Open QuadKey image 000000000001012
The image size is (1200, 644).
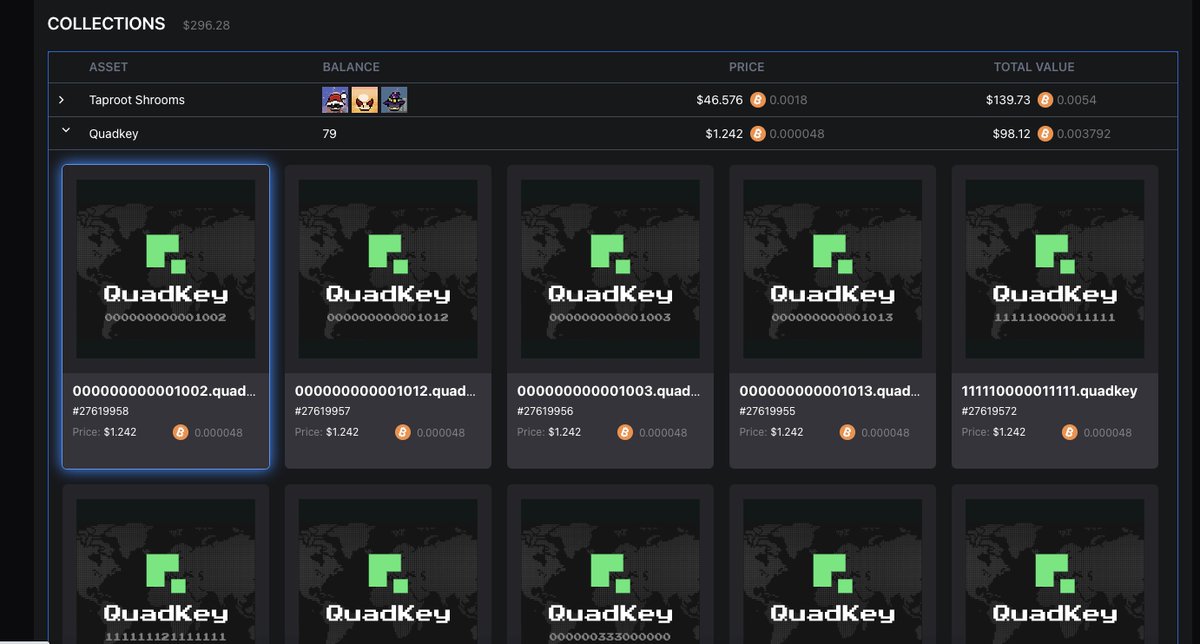[388, 269]
